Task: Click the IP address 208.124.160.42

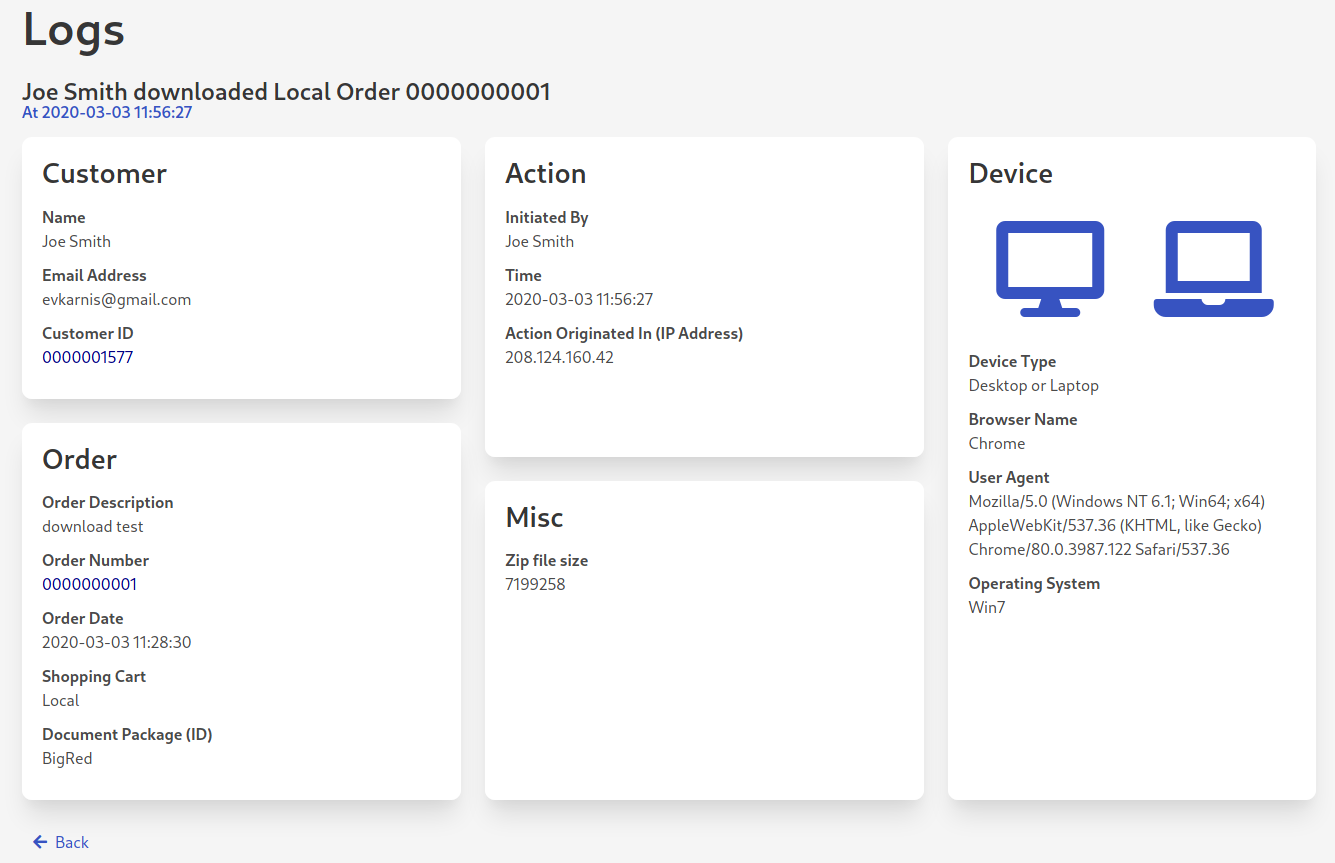Action: tap(560, 357)
